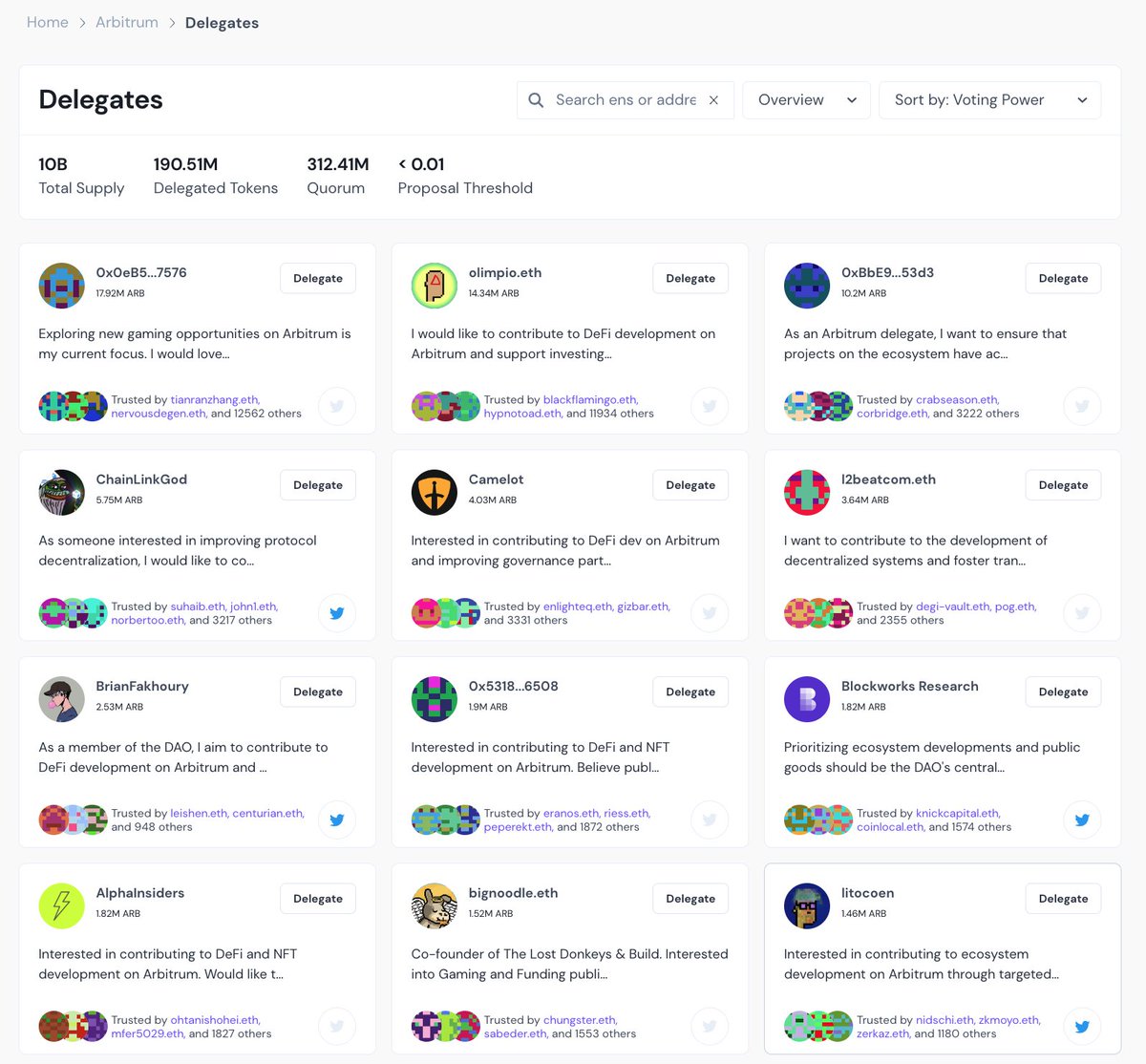The width and height of the screenshot is (1146, 1064).
Task: Open nervousdegen.eth link
Action: pos(159,414)
